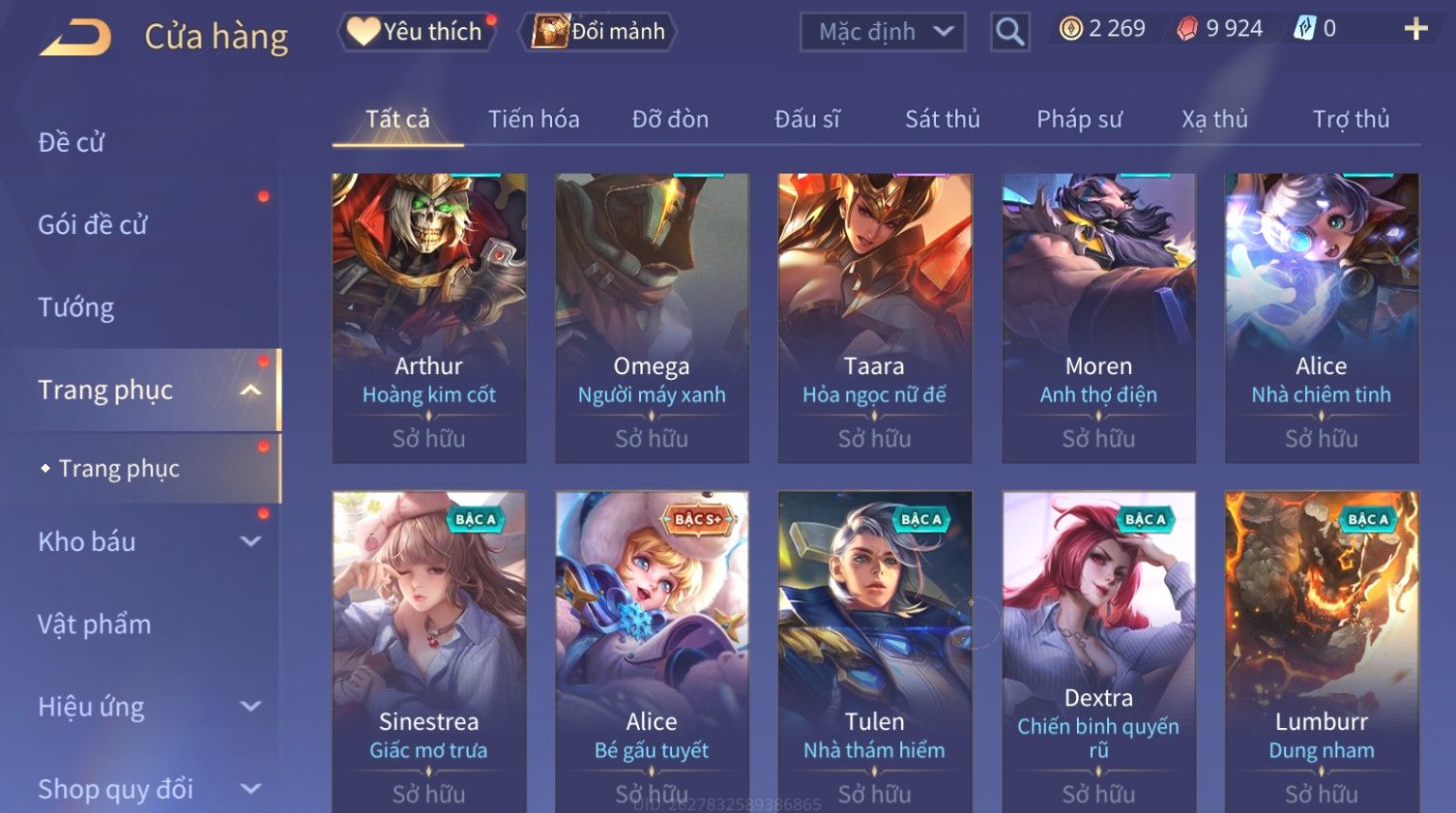1456x813 pixels.
Task: Expand the Hiệu ứng sidebar section
Action: (x=250, y=707)
